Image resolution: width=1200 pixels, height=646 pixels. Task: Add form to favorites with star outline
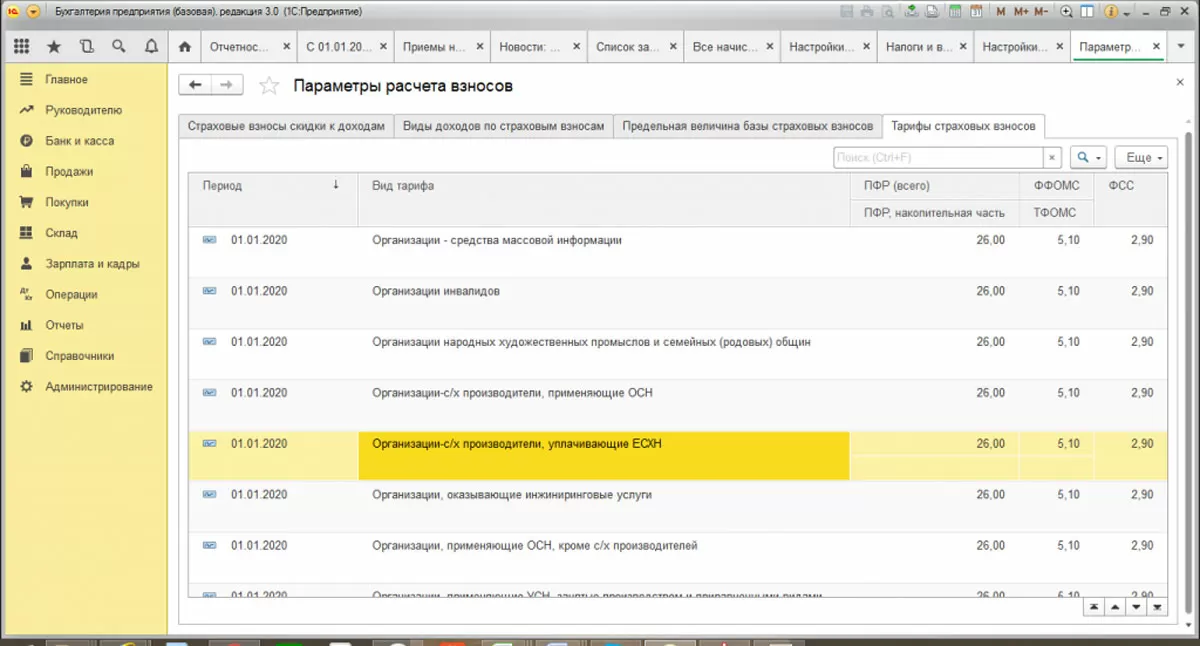pos(268,86)
